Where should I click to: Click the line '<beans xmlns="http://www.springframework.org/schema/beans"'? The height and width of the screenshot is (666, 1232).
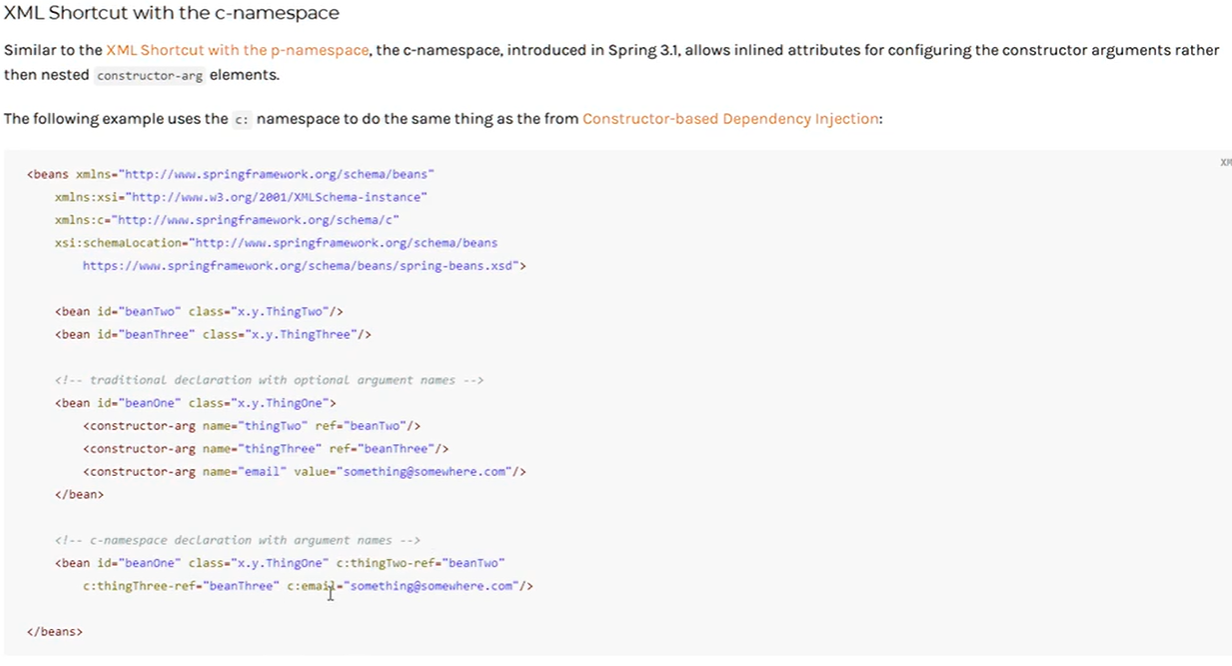(231, 174)
